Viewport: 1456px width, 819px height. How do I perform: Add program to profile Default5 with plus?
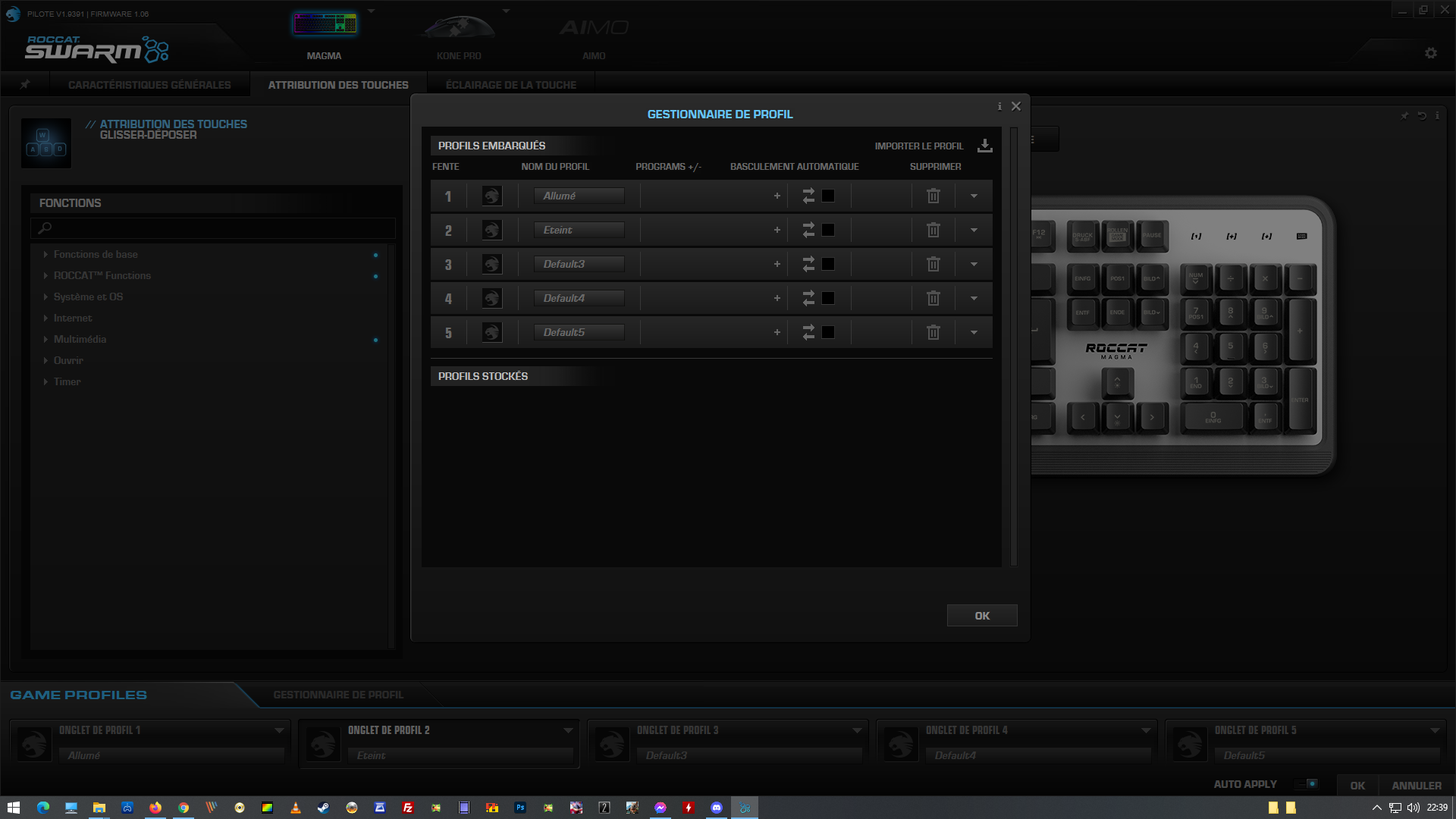(777, 332)
